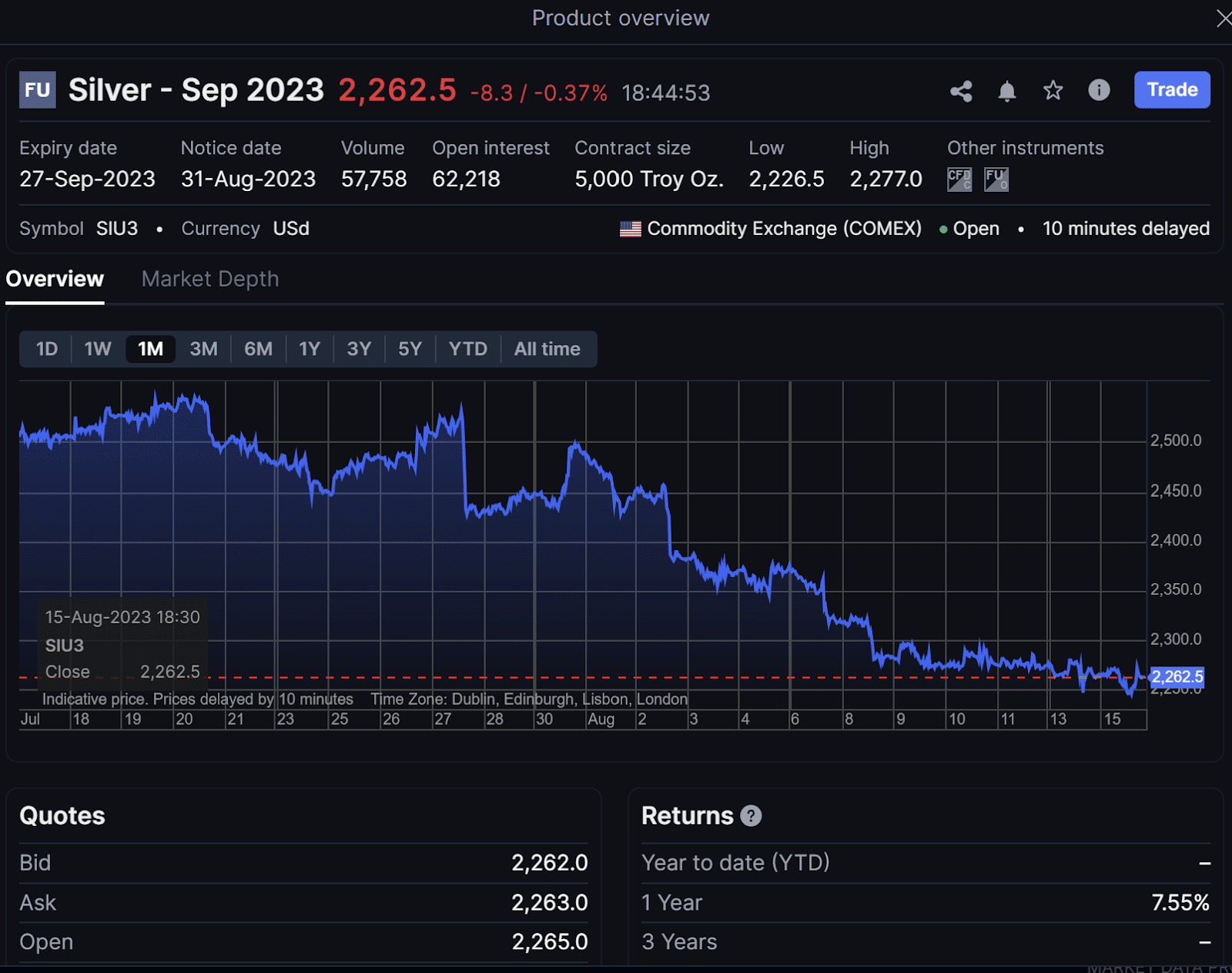Close the Product overview panel
This screenshot has width=1232, height=973.
(x=1223, y=18)
